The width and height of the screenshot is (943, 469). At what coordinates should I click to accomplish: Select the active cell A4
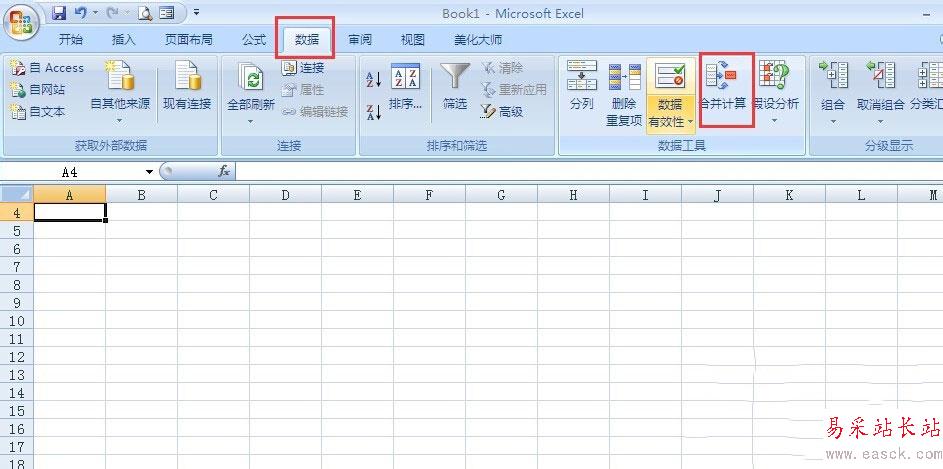point(70,212)
